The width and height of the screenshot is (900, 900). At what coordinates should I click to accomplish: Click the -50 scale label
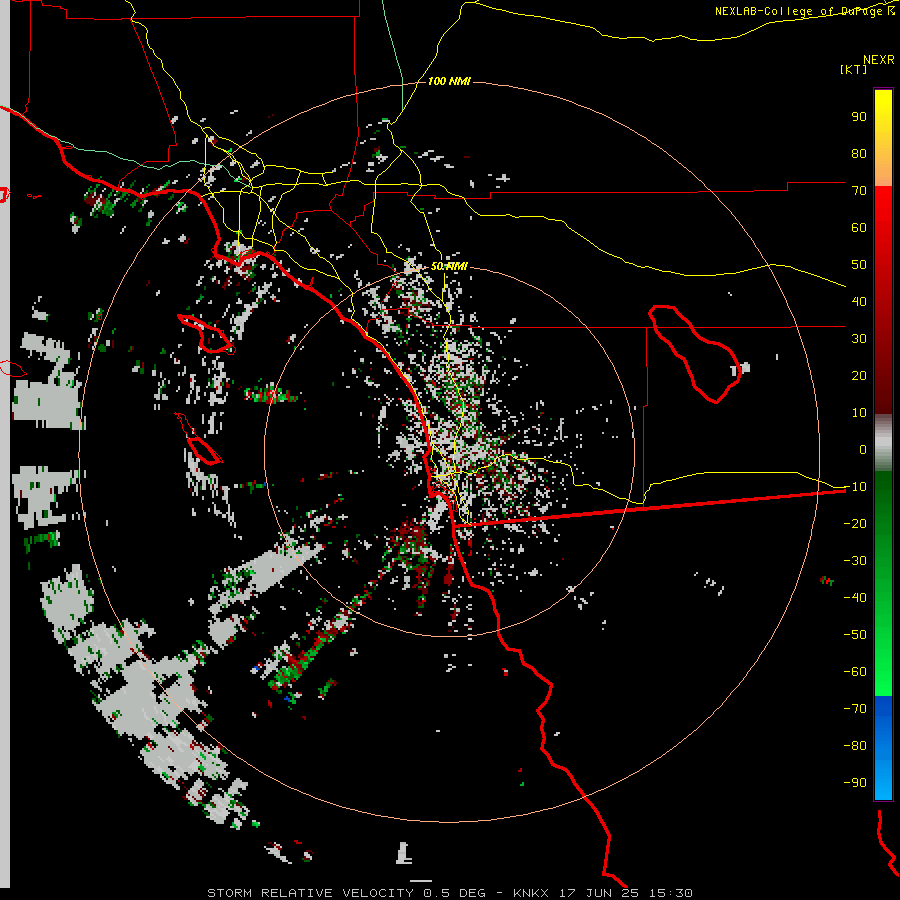pyautogui.click(x=855, y=635)
